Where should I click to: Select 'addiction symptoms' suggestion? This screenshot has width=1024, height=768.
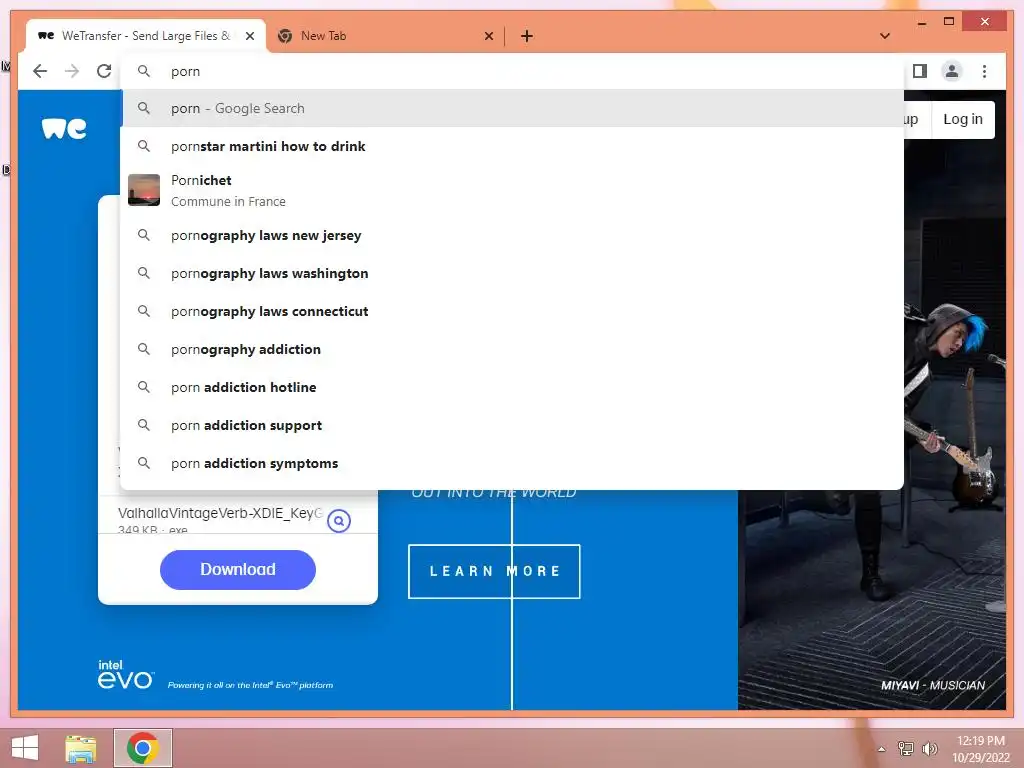point(513,463)
